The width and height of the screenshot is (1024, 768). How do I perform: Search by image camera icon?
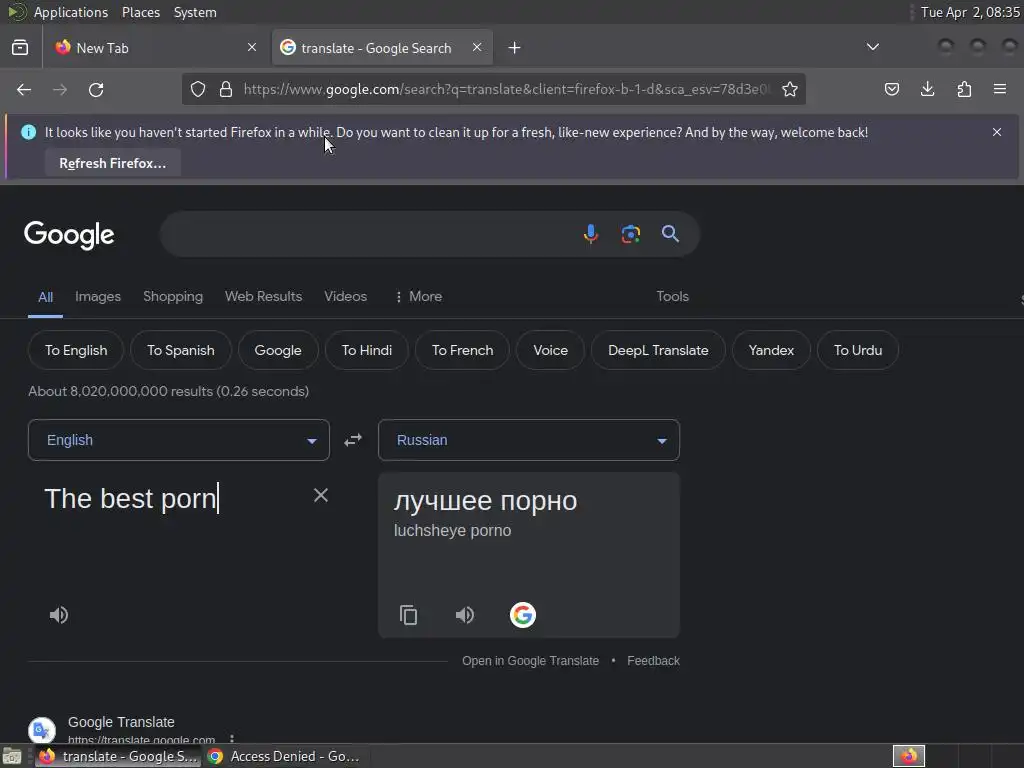tap(630, 234)
